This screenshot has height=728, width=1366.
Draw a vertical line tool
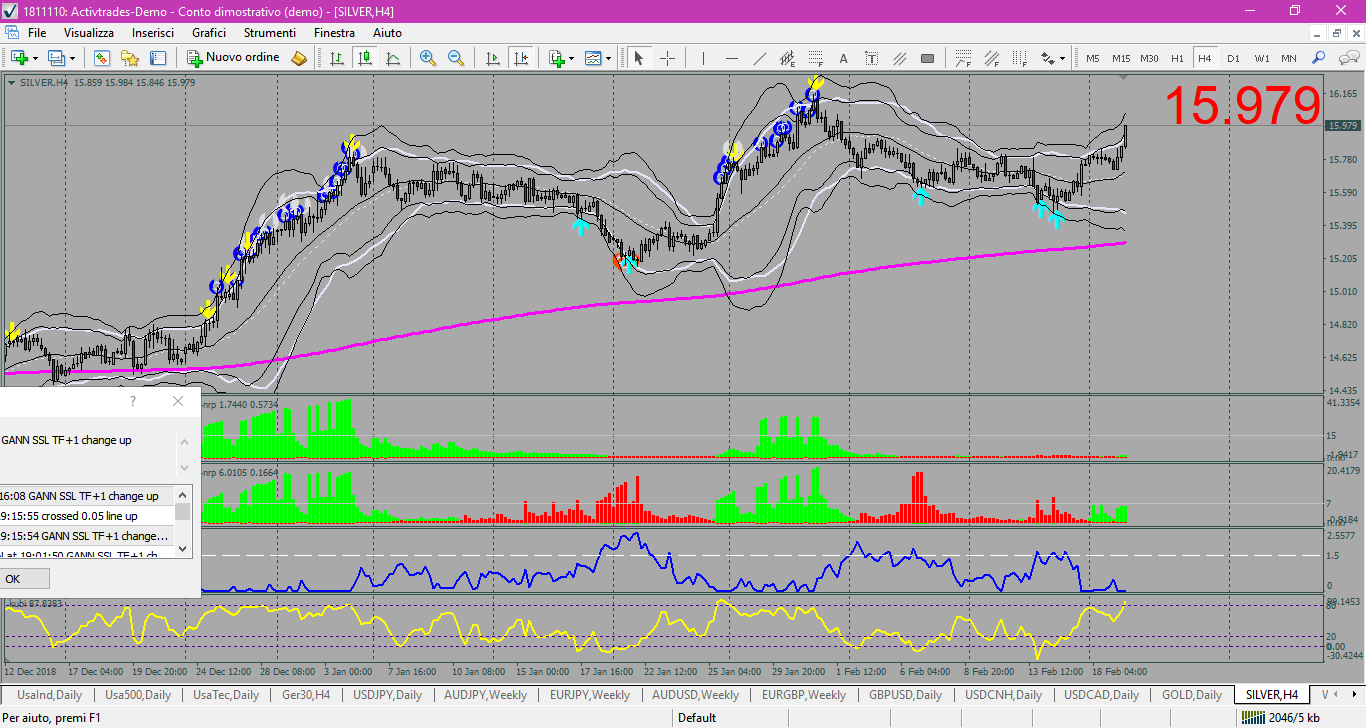coord(703,58)
